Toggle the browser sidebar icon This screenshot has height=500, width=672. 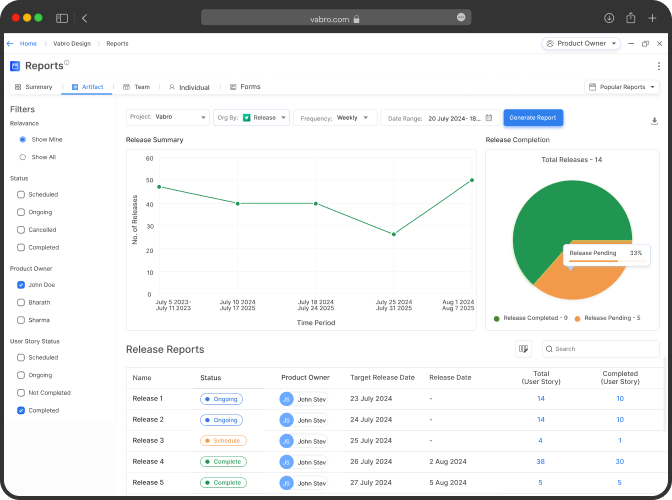click(62, 18)
